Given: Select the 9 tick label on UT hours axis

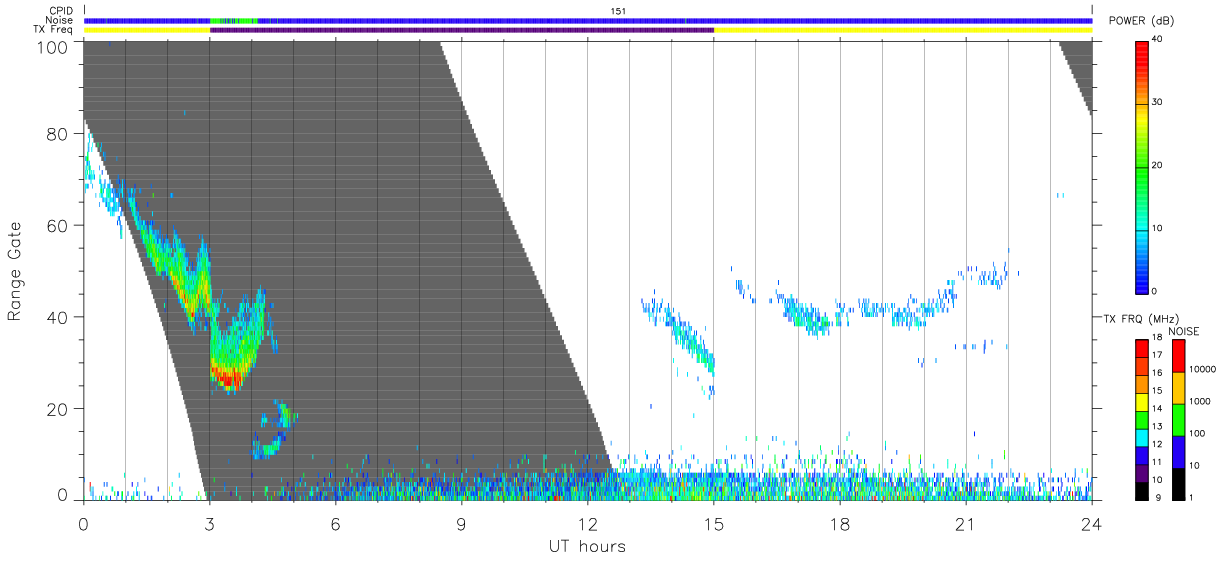Looking at the screenshot, I should point(461,524).
